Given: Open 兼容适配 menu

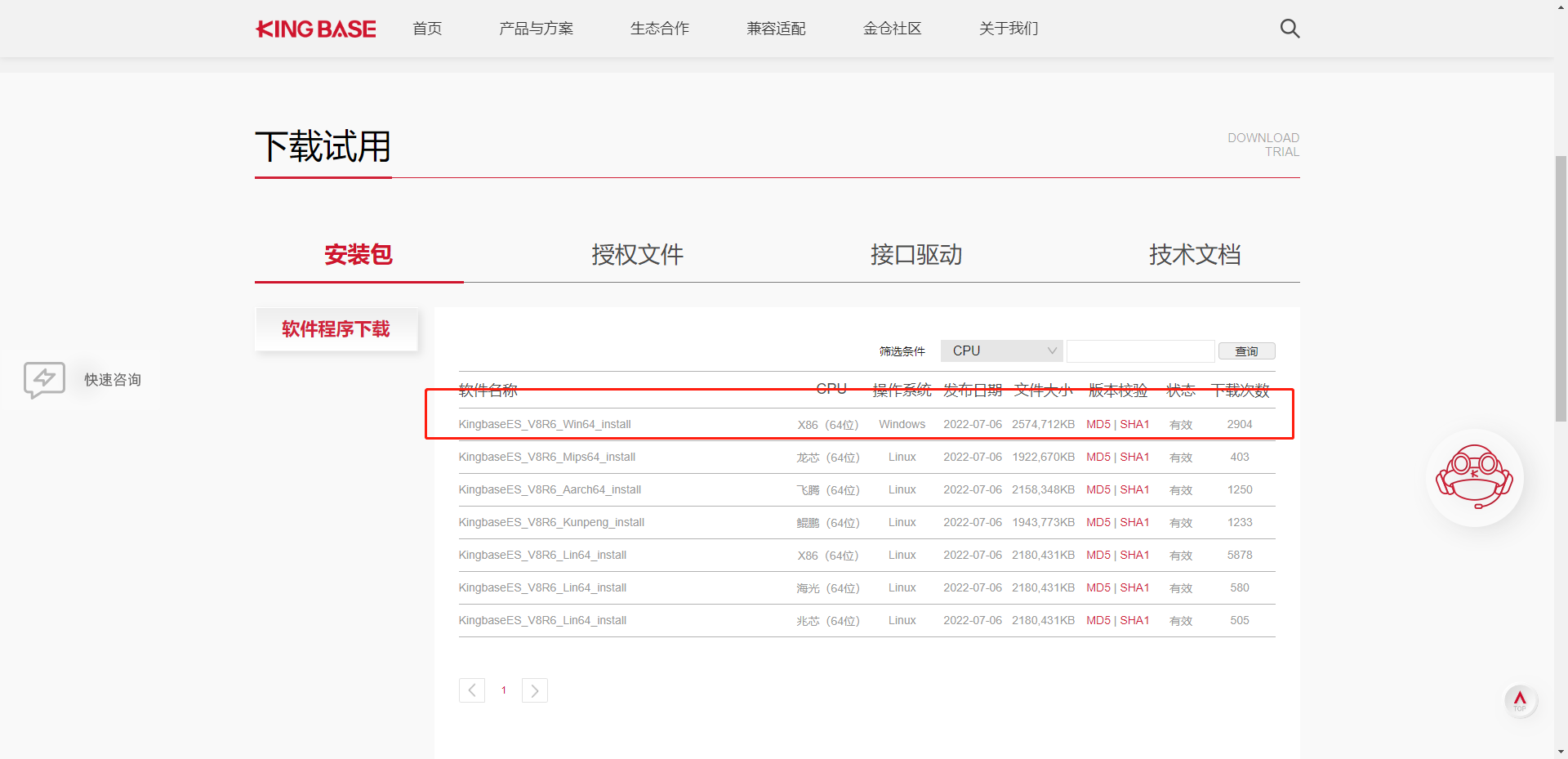Looking at the screenshot, I should pos(776,29).
